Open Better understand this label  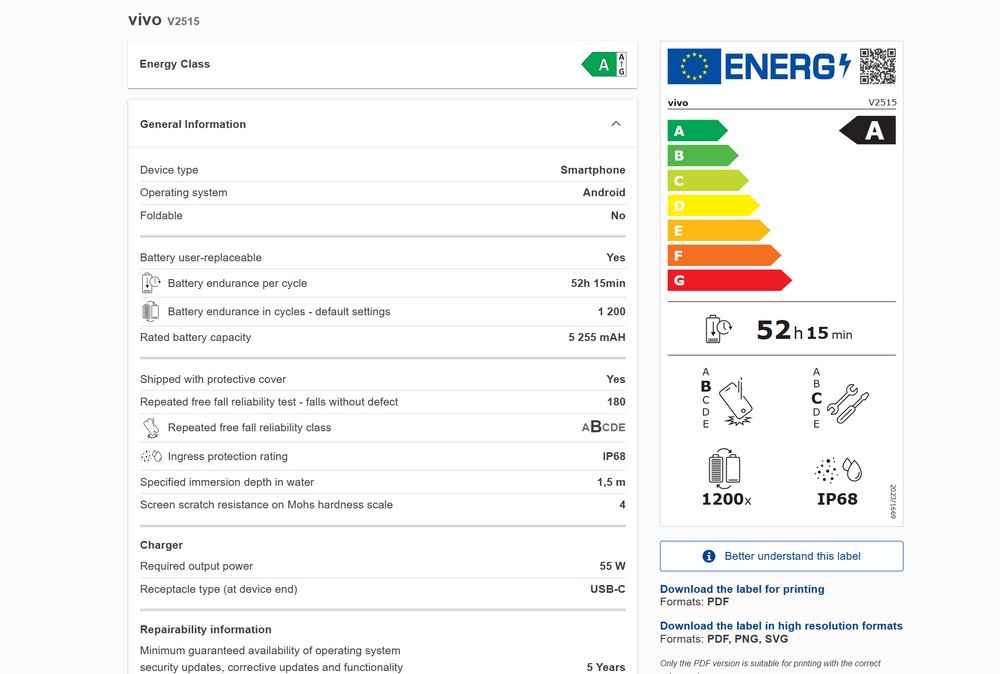click(781, 556)
